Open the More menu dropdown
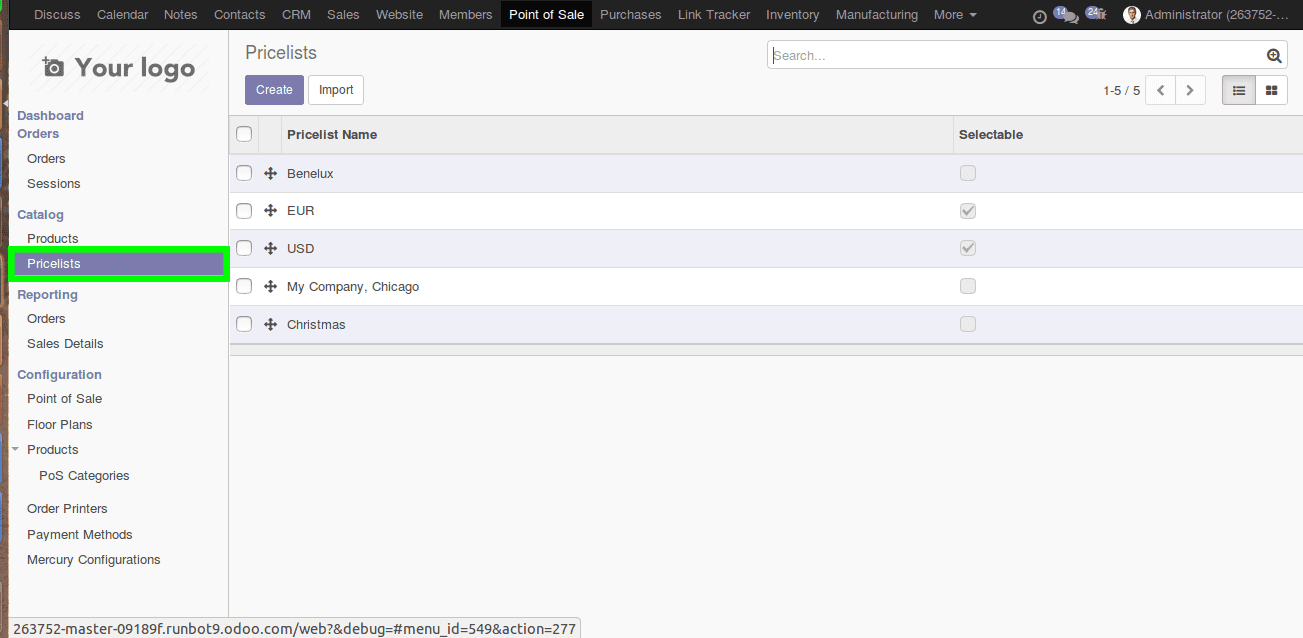The image size is (1303, 638). tap(955, 15)
